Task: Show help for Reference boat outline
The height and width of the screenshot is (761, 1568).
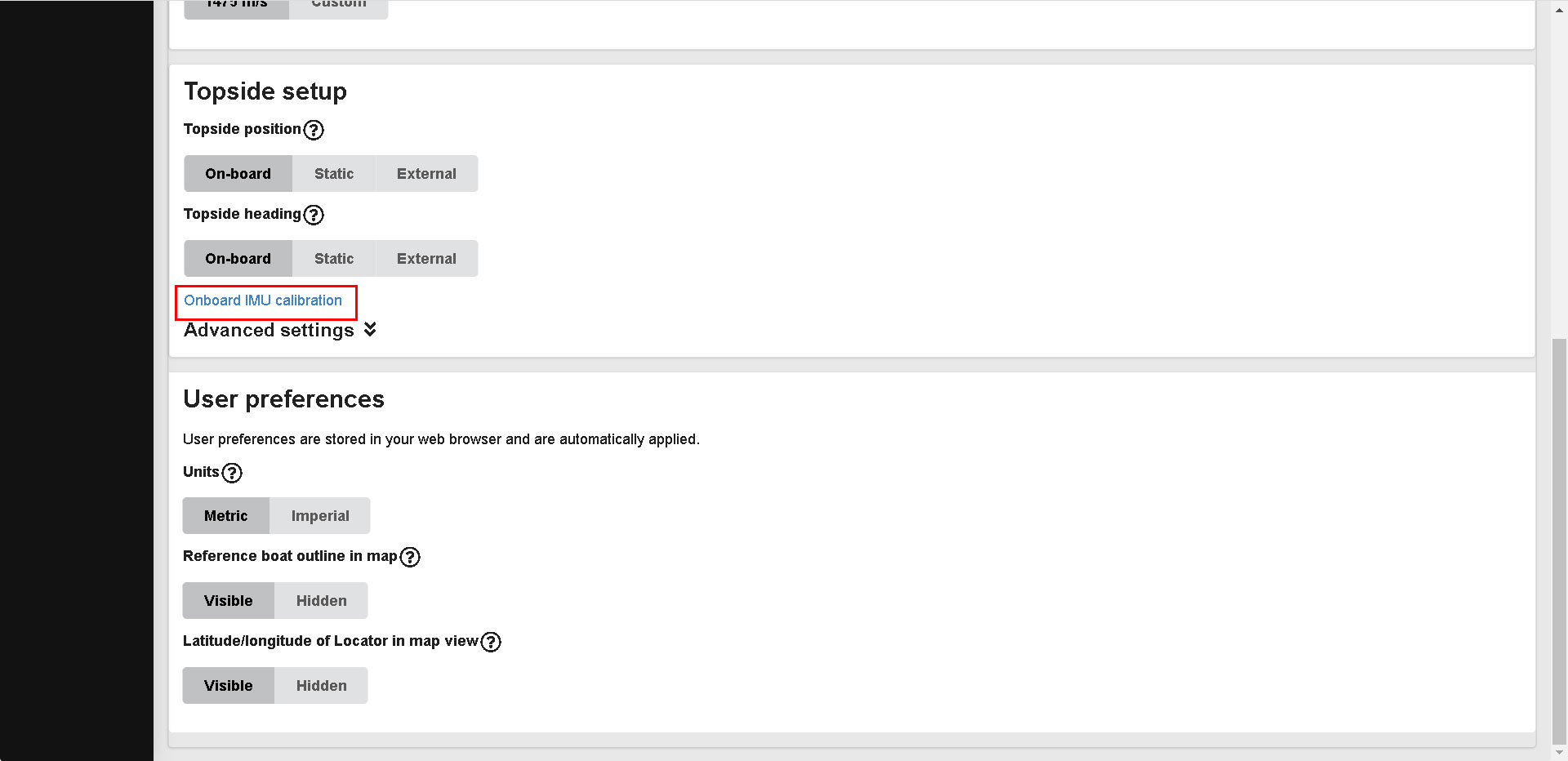Action: (x=410, y=557)
